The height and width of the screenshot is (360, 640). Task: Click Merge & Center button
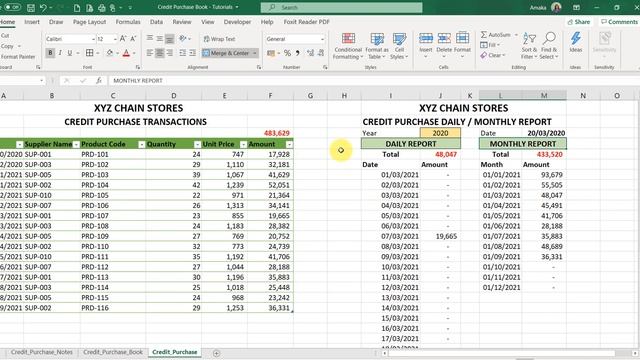(226, 53)
